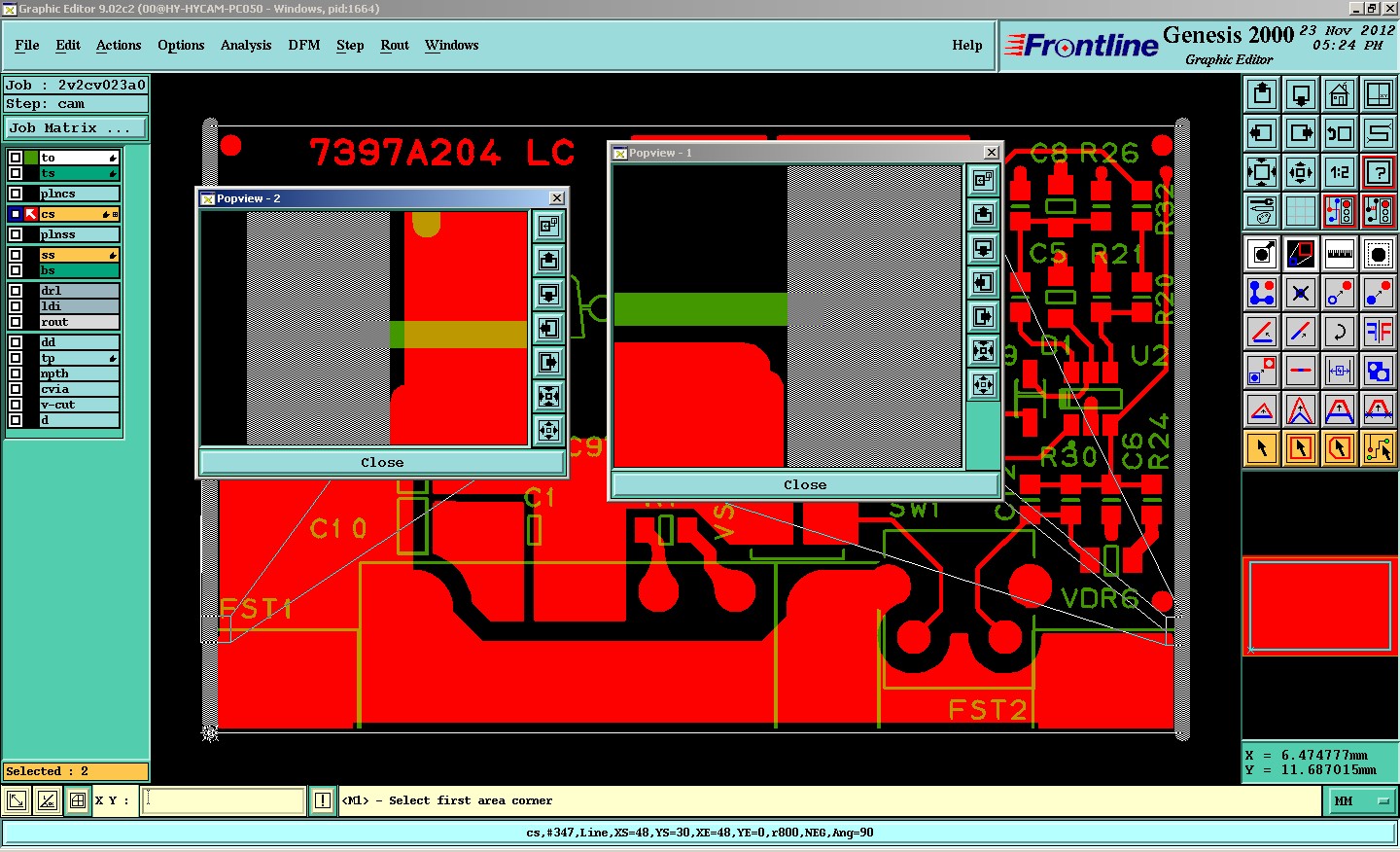The height and width of the screenshot is (852, 1400).
Task: Click green color swatch beside 'to' layer
Action: tap(32, 158)
